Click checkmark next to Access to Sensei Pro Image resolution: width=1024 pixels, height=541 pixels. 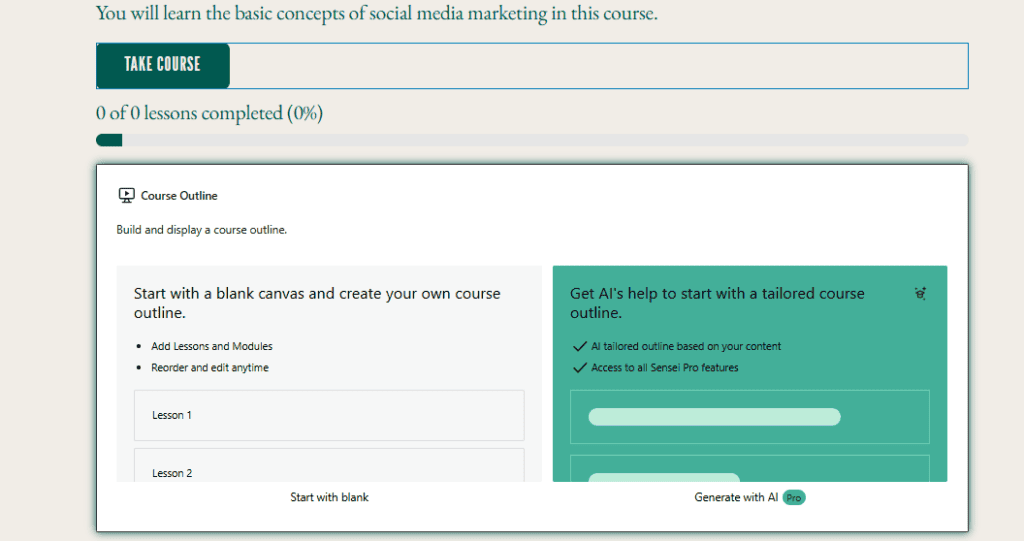(579, 368)
